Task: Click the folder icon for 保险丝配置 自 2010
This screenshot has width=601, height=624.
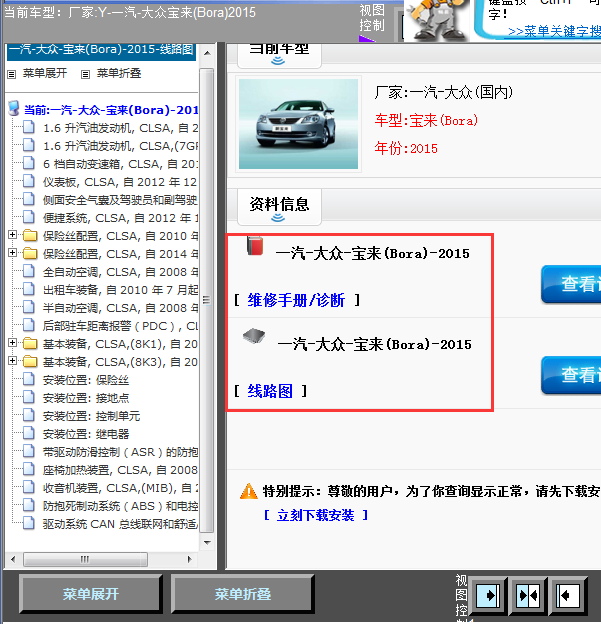Action: [x=30, y=236]
